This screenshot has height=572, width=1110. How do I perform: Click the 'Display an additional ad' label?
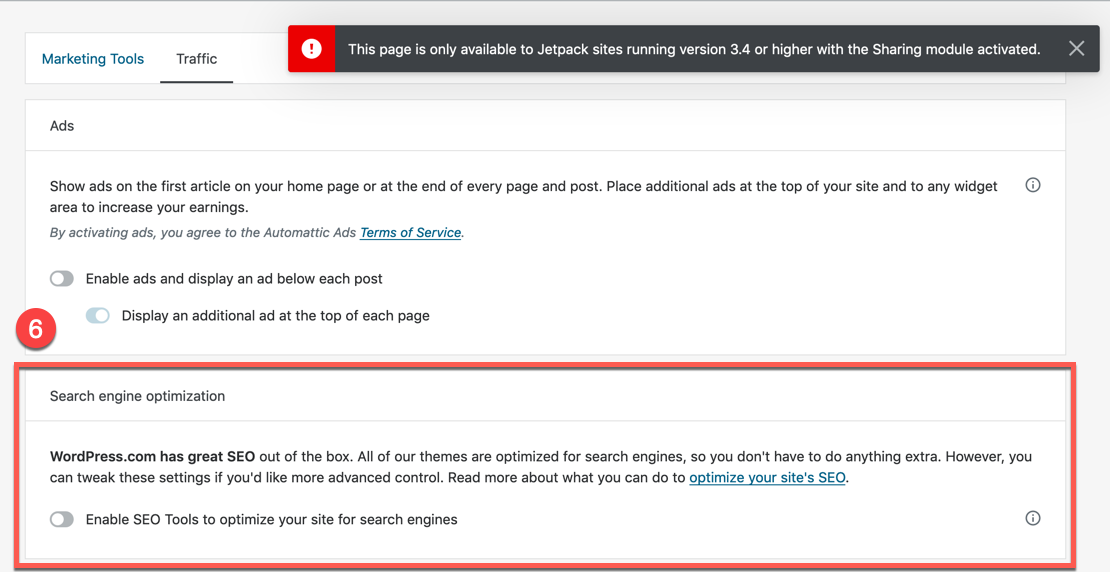pos(275,316)
